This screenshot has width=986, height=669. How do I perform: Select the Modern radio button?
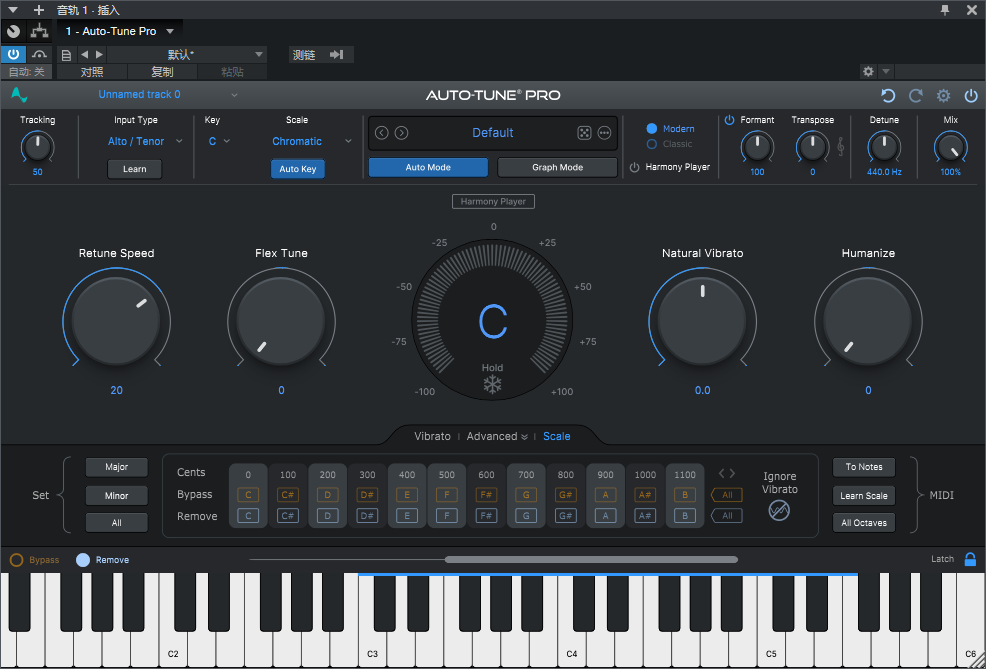click(651, 128)
